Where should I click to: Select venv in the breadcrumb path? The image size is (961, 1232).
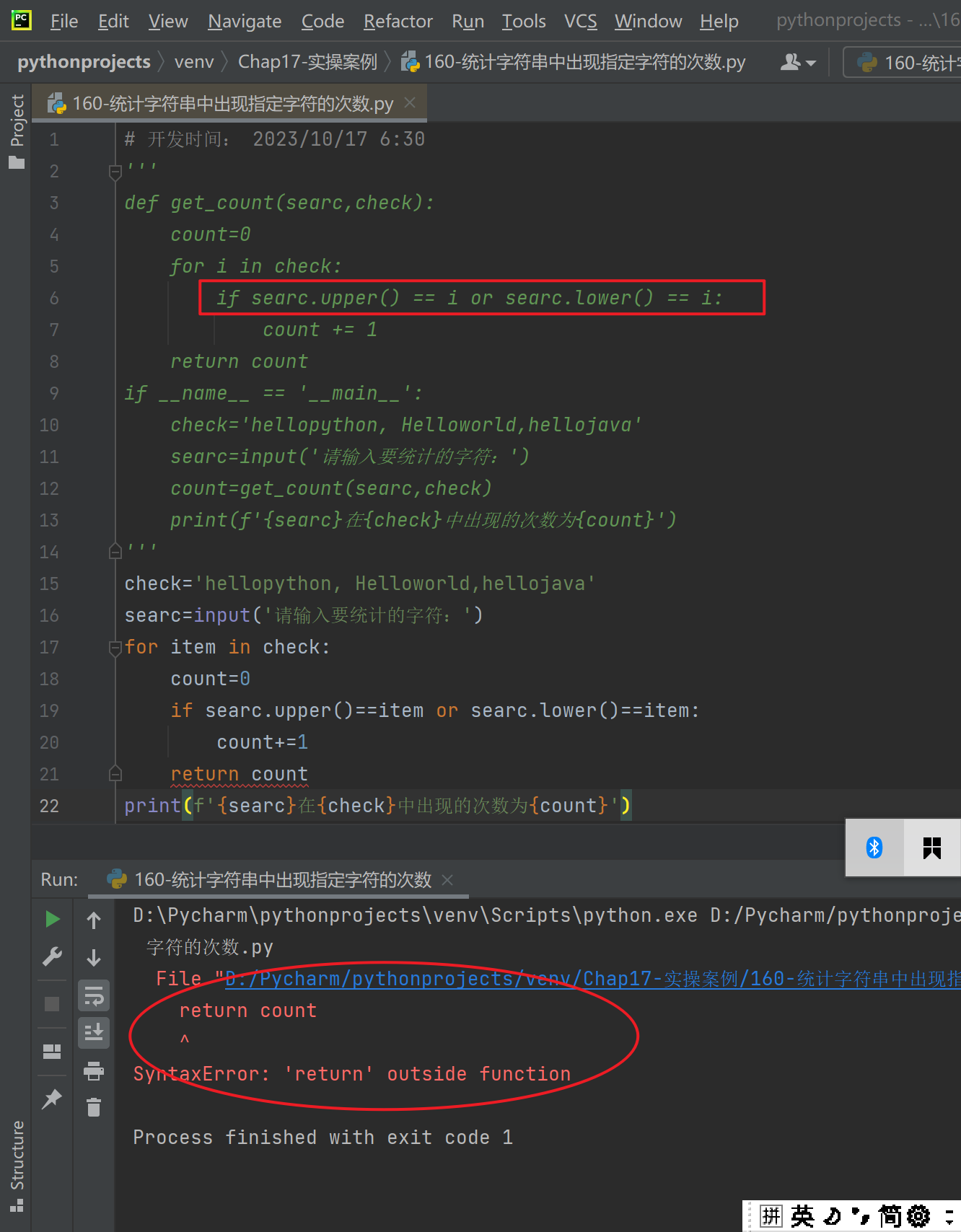click(194, 62)
